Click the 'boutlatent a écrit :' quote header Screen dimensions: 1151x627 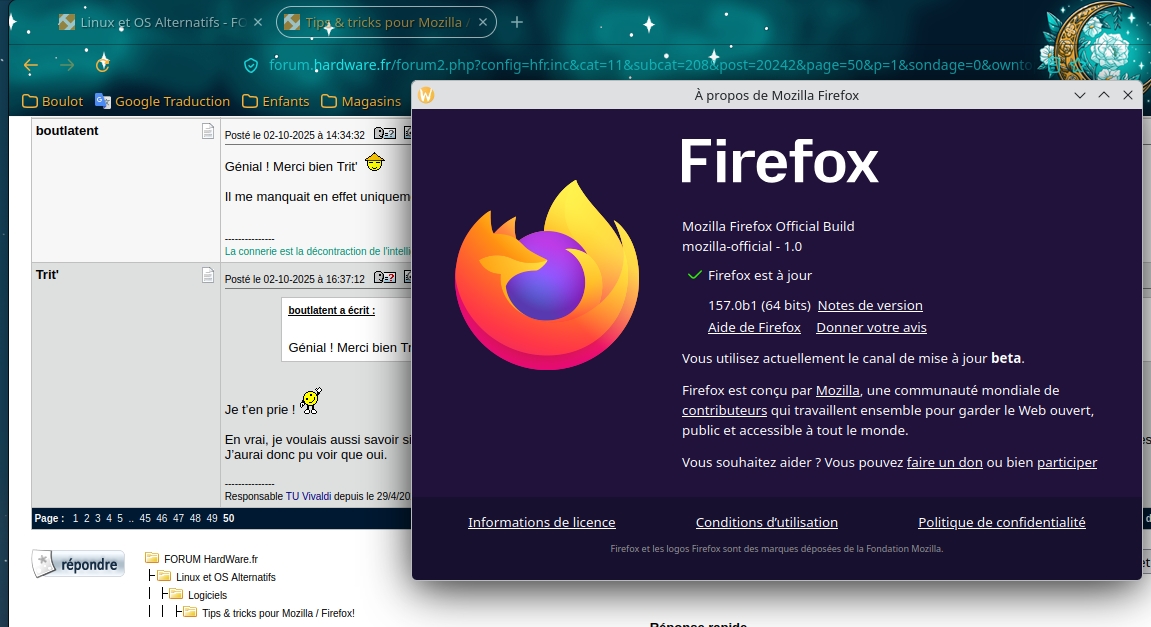[332, 311]
